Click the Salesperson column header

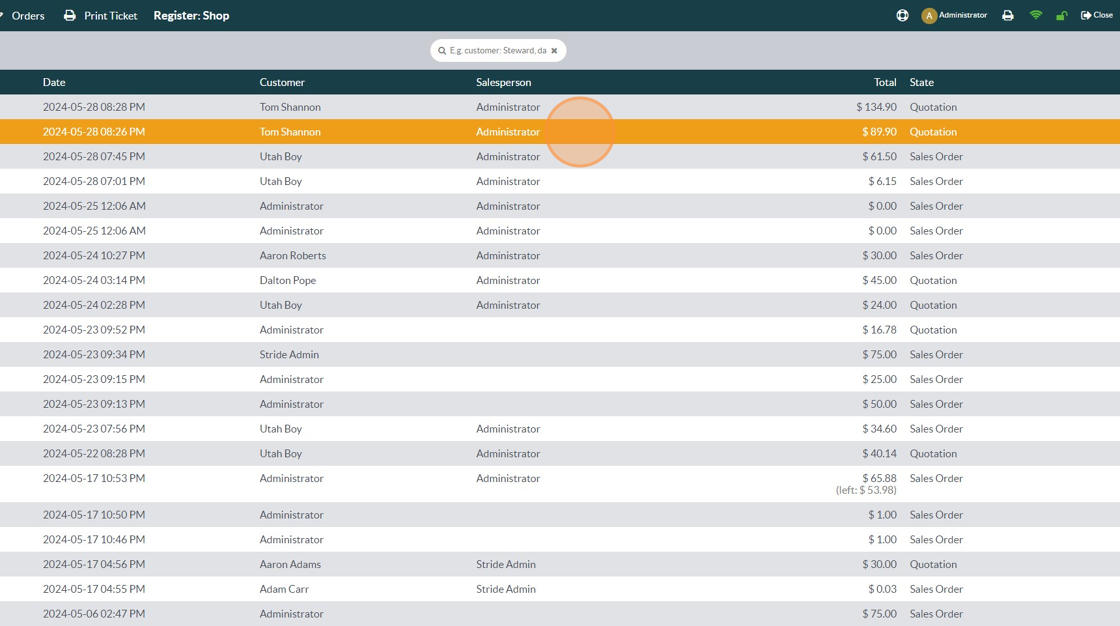(504, 82)
